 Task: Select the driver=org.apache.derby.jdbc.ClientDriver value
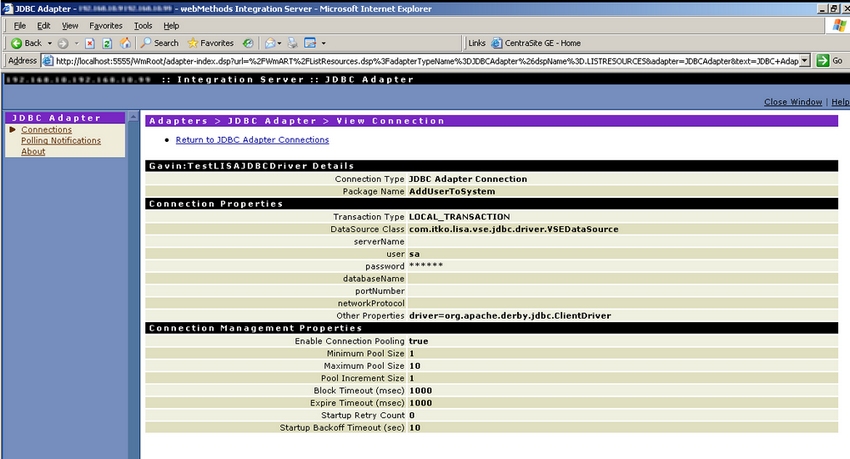pos(510,315)
